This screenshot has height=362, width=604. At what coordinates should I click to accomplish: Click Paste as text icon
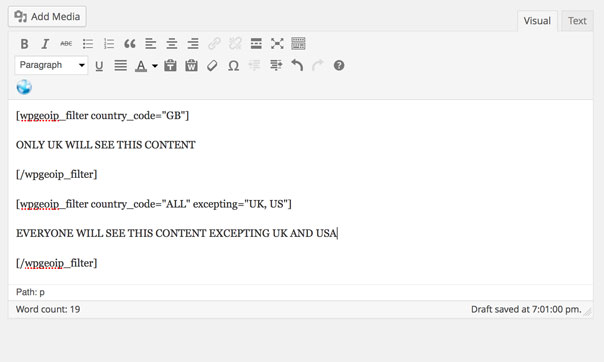tap(170, 66)
